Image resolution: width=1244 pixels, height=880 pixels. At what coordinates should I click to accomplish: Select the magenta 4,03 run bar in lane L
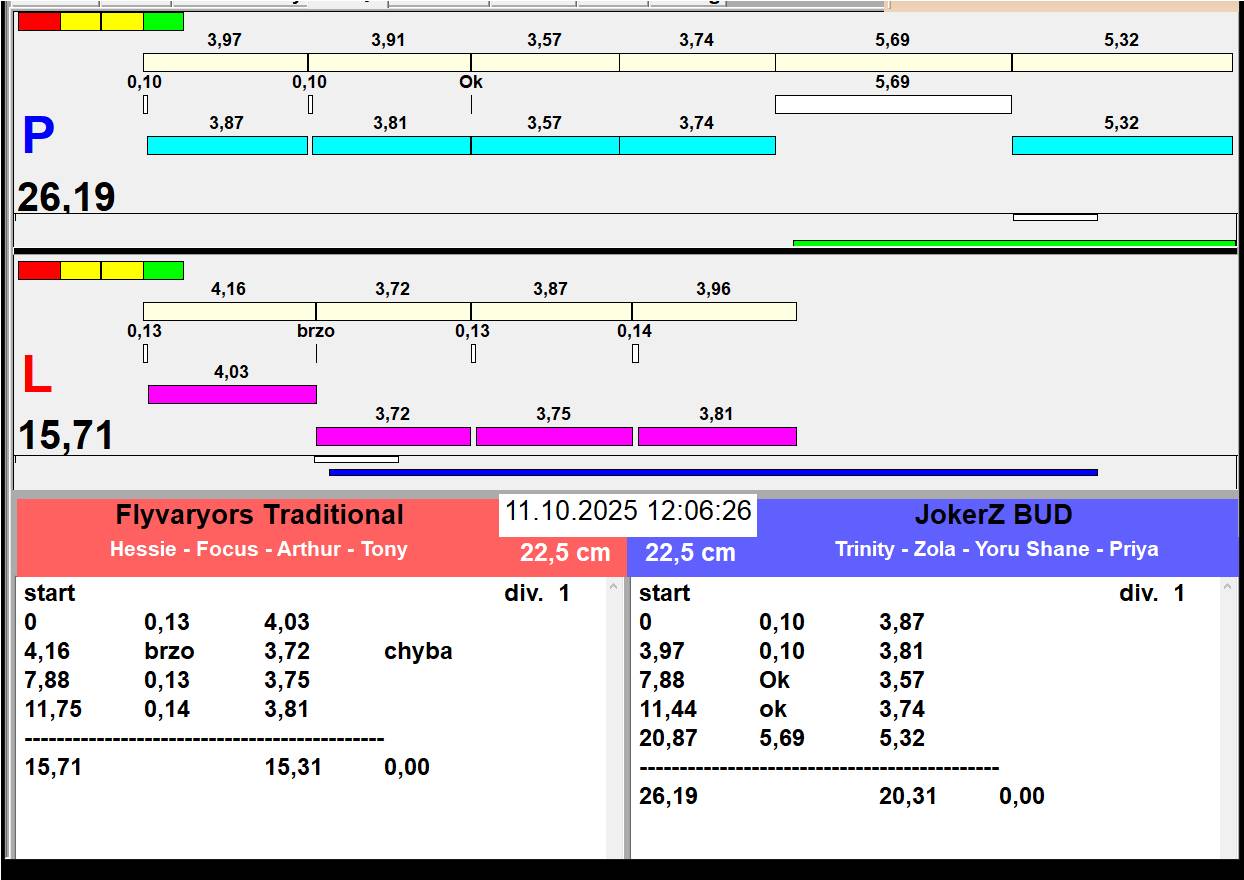point(232,394)
